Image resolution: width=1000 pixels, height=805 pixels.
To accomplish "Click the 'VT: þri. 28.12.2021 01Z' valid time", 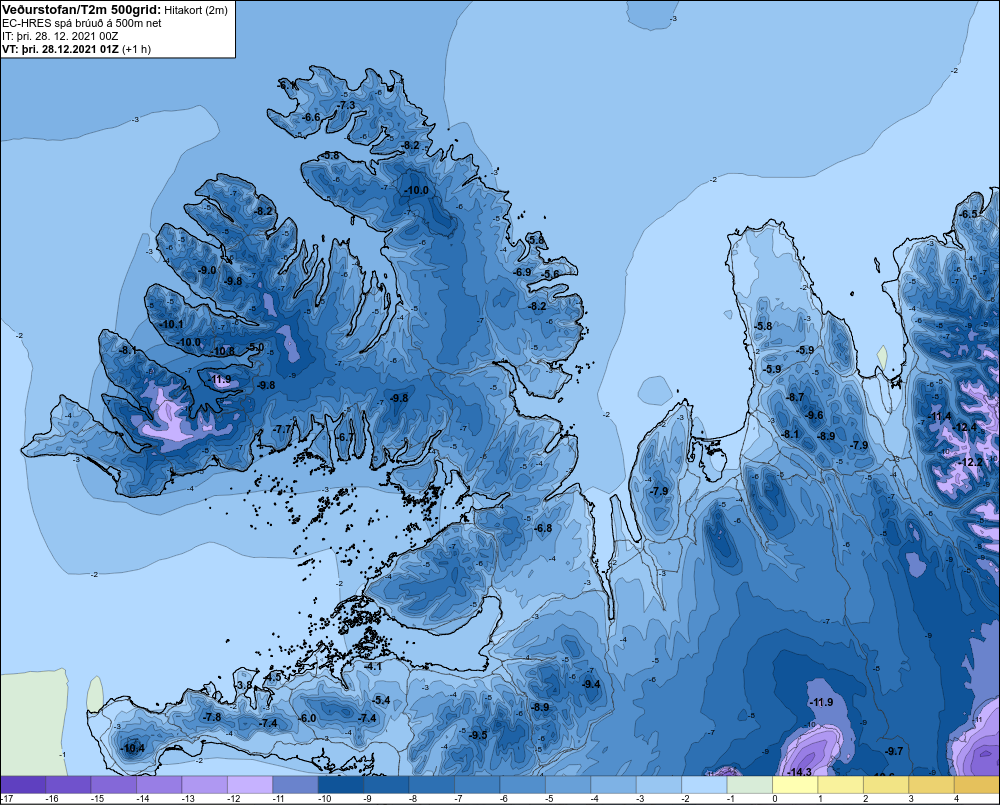I will (60, 49).
